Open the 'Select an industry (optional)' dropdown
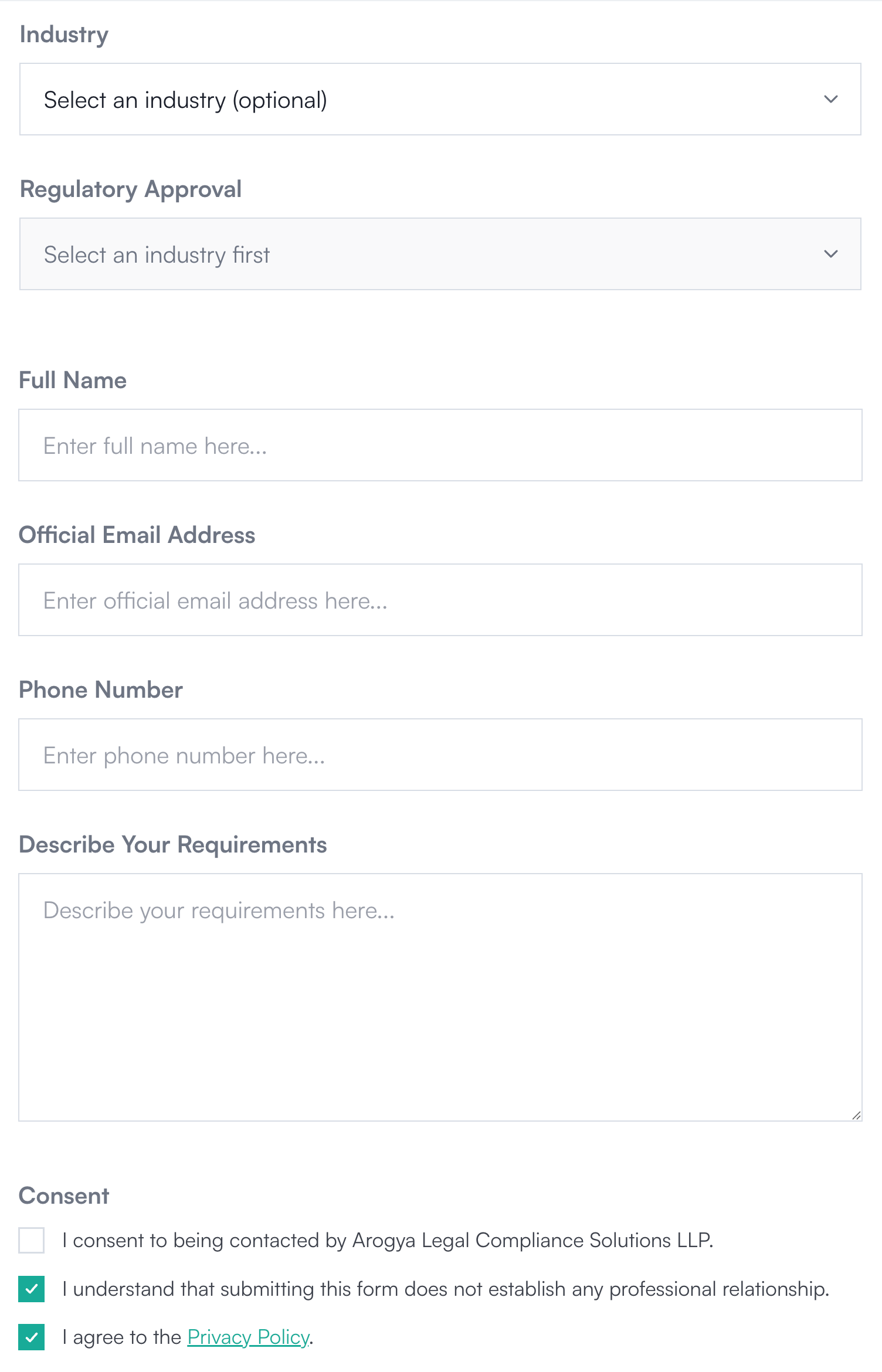Image resolution: width=882 pixels, height=1372 pixels. tap(440, 99)
